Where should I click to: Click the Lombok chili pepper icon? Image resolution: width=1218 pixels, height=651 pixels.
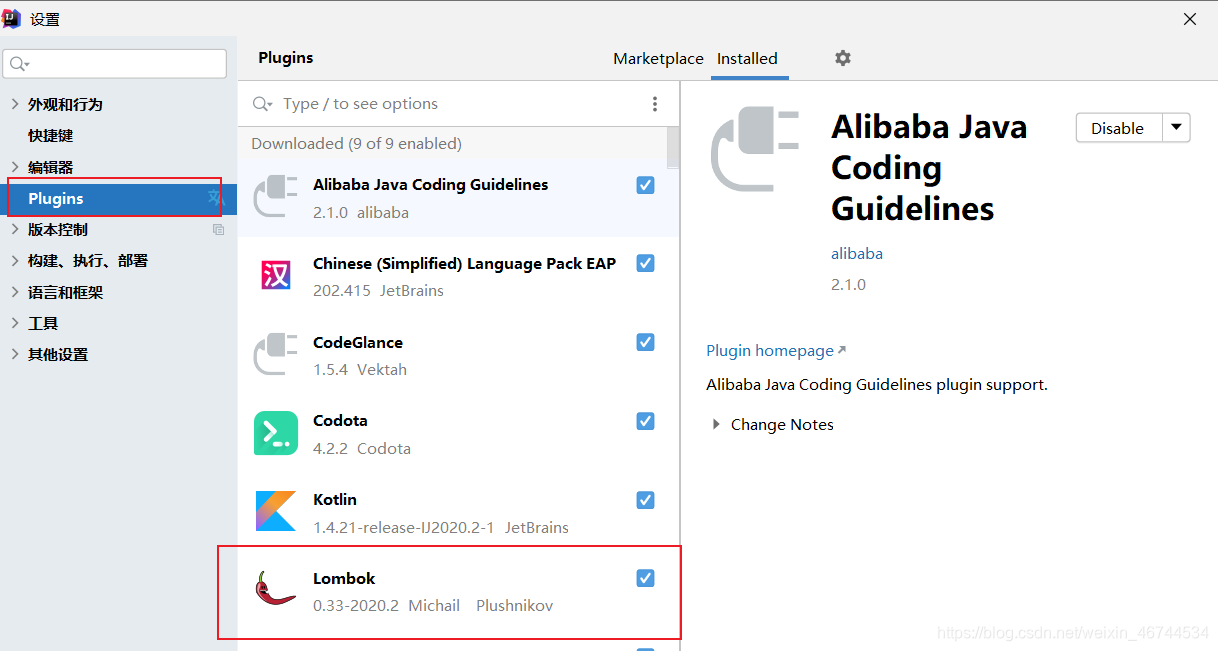click(276, 590)
